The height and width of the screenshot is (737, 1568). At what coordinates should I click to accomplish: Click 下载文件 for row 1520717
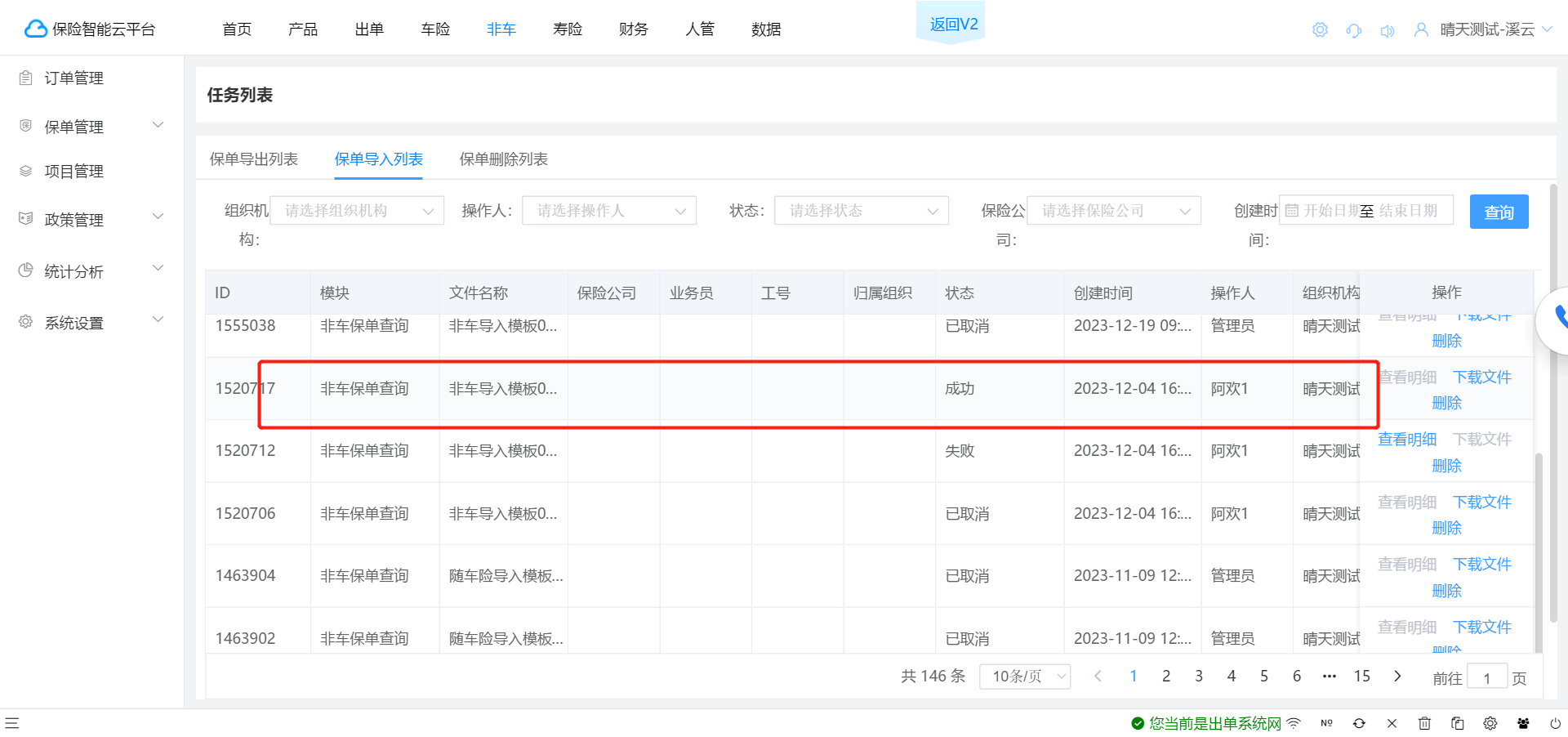1482,377
